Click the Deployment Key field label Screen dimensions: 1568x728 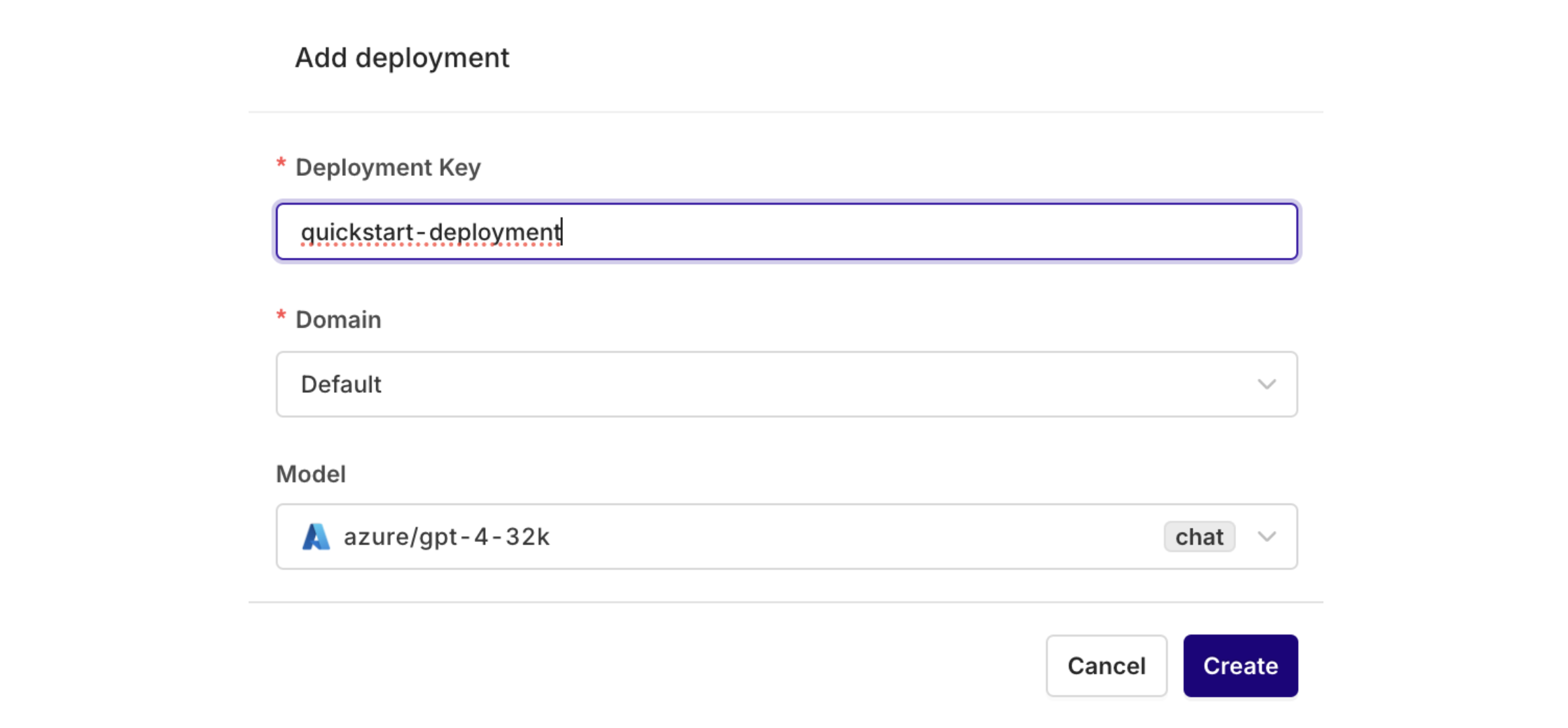click(388, 167)
